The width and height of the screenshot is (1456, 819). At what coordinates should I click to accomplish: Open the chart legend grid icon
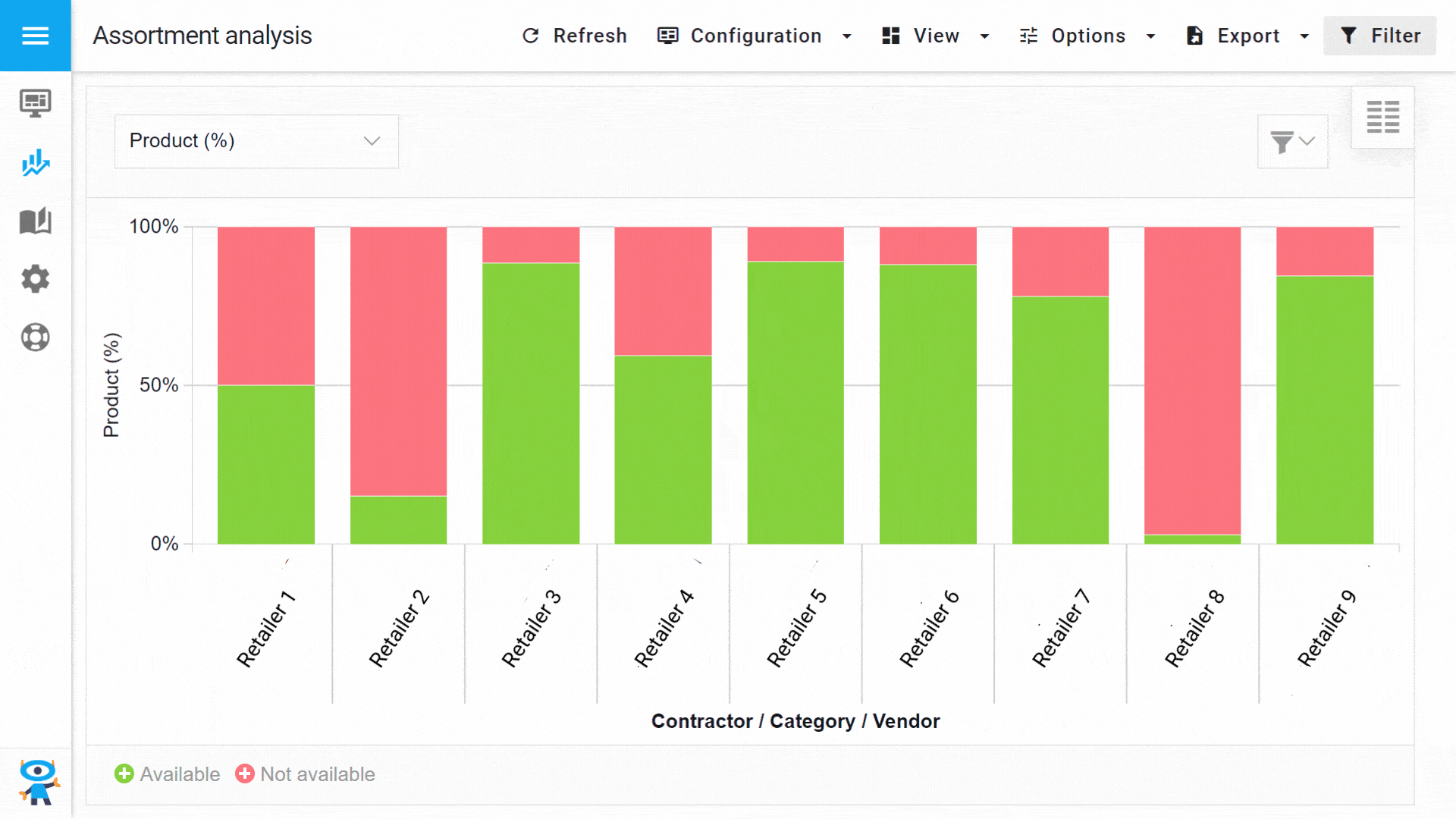click(1382, 117)
